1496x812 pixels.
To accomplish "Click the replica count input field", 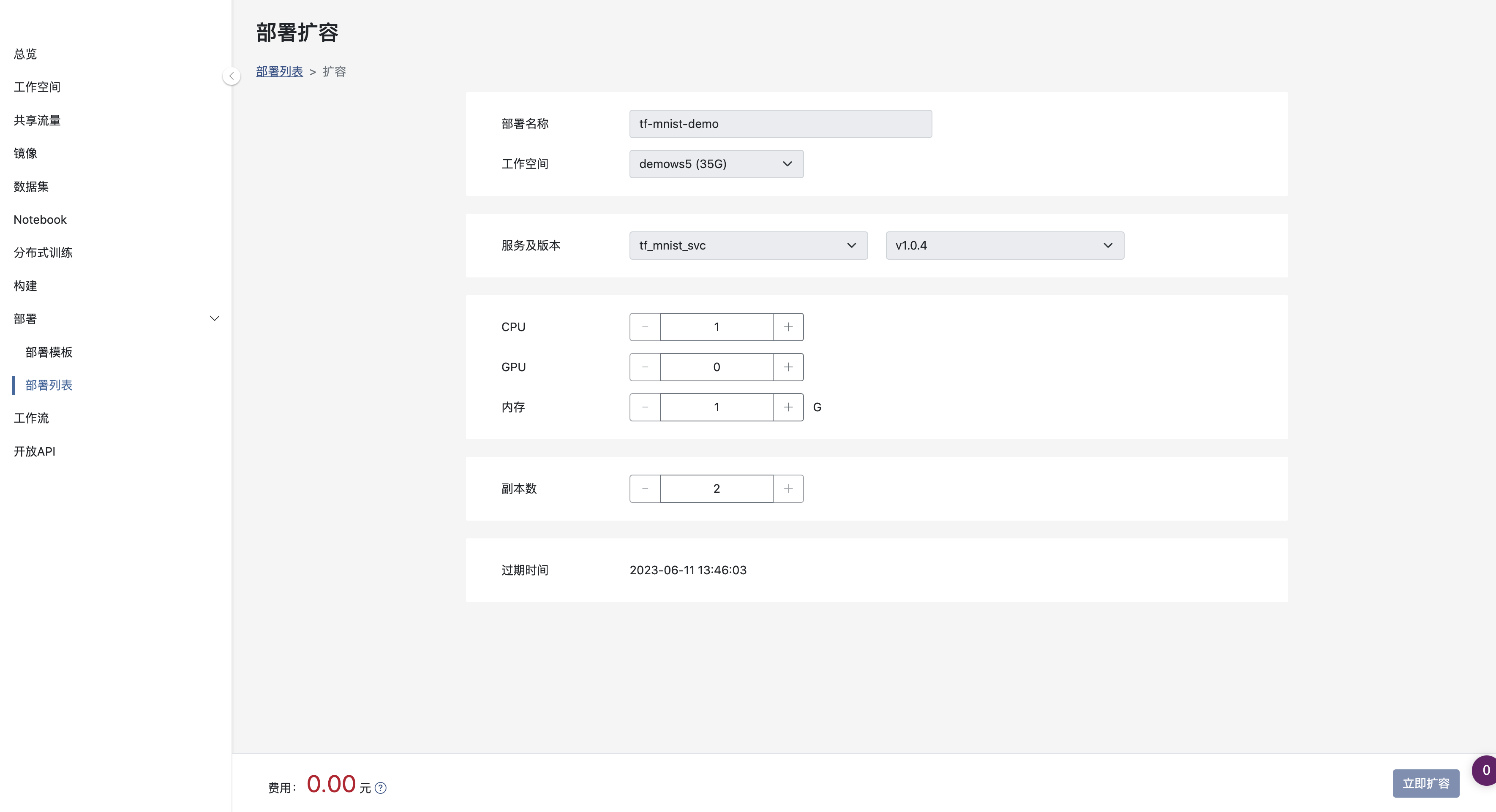I will click(716, 489).
